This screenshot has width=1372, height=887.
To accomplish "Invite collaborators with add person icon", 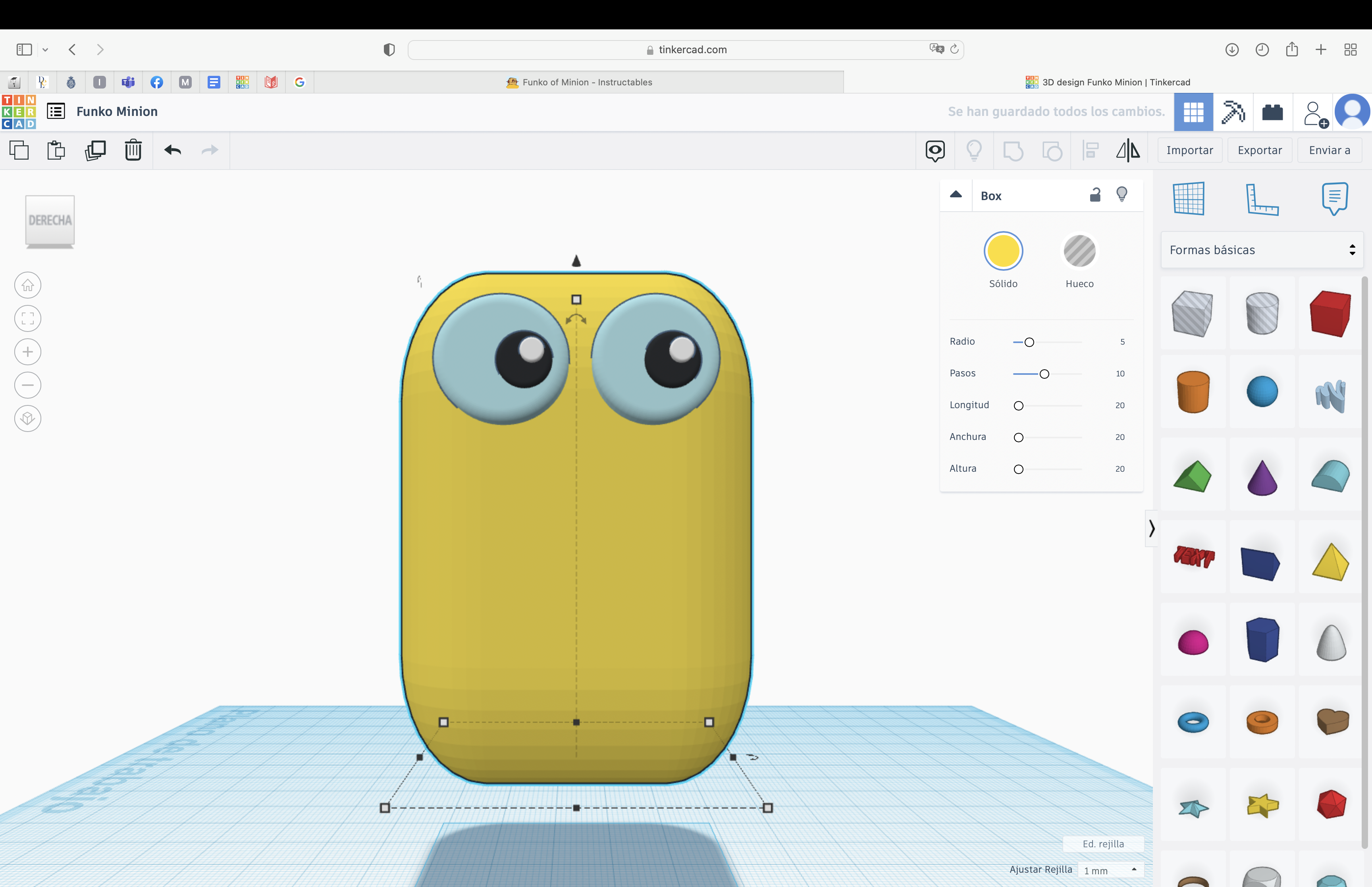I will [x=1315, y=114].
